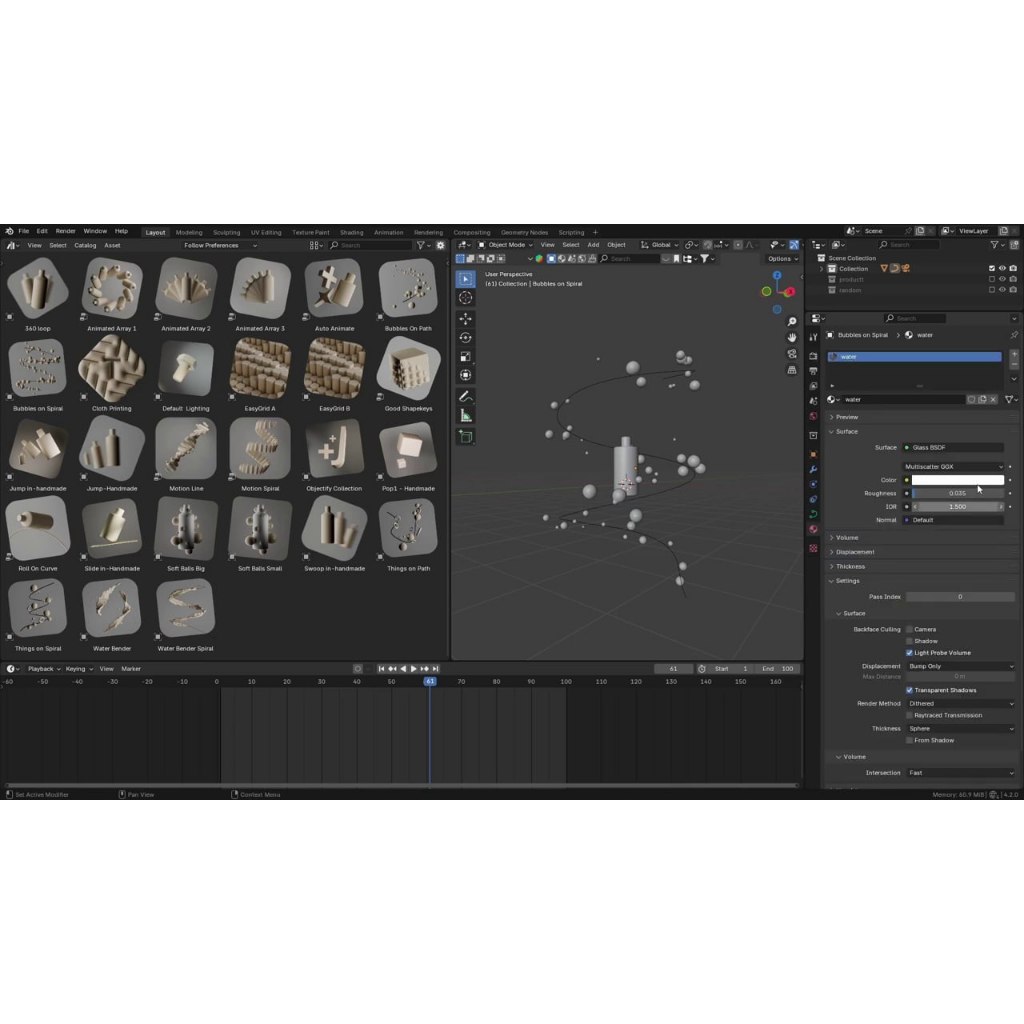1024x1024 pixels.
Task: Expand the Volume panel section
Action: pyautogui.click(x=847, y=538)
